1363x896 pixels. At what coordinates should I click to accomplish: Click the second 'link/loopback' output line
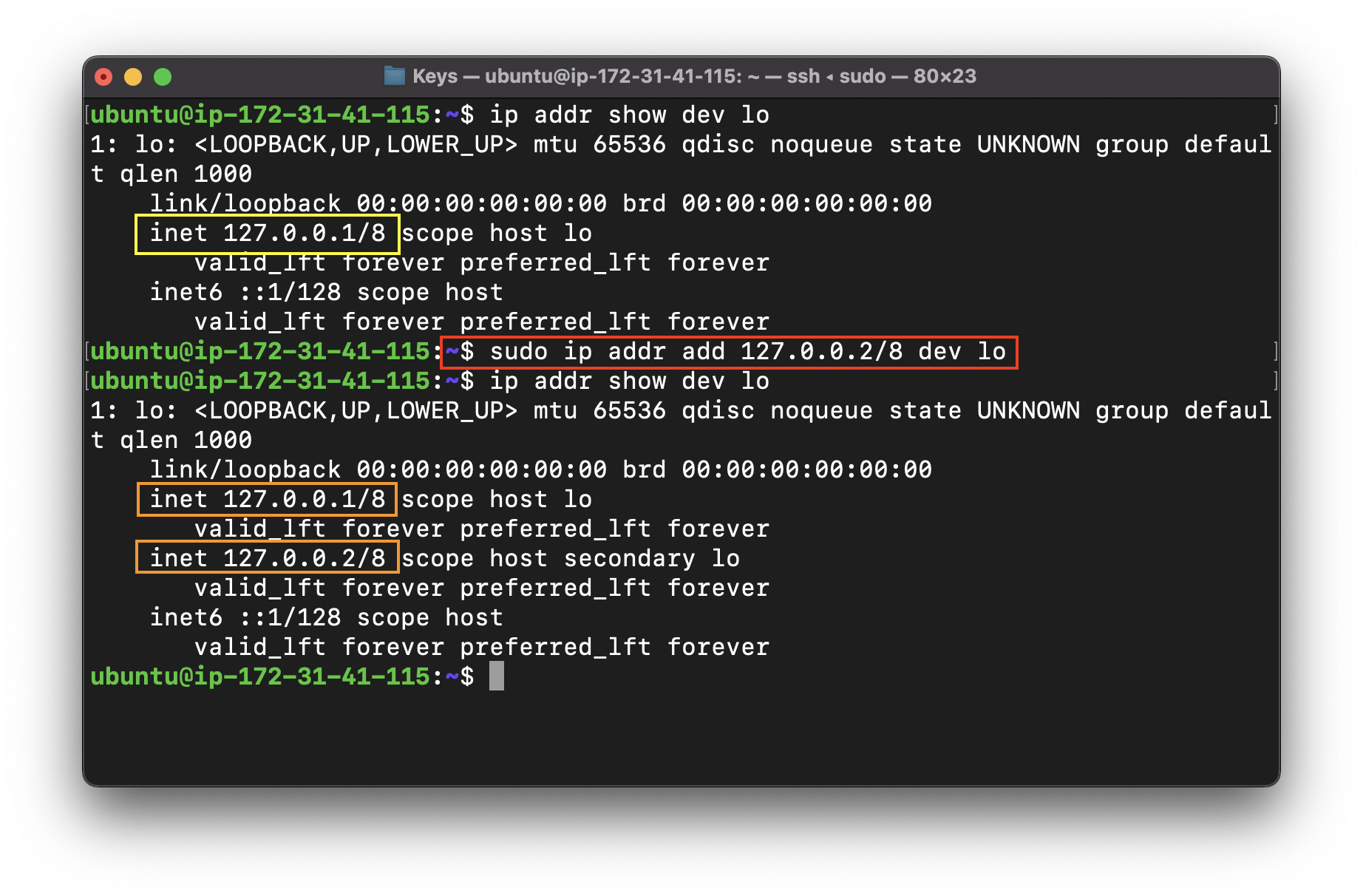point(541,470)
